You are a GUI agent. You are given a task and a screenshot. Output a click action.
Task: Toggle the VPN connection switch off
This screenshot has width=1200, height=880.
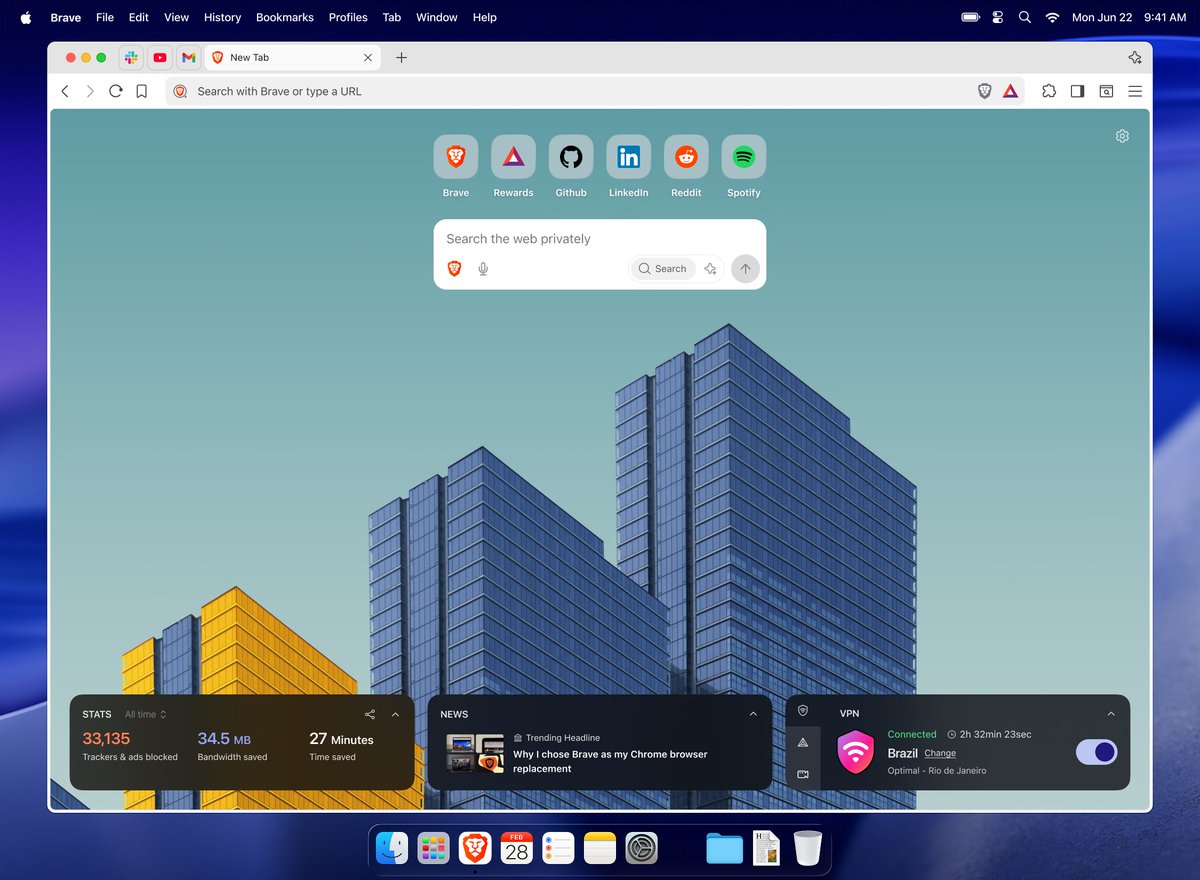point(1097,752)
